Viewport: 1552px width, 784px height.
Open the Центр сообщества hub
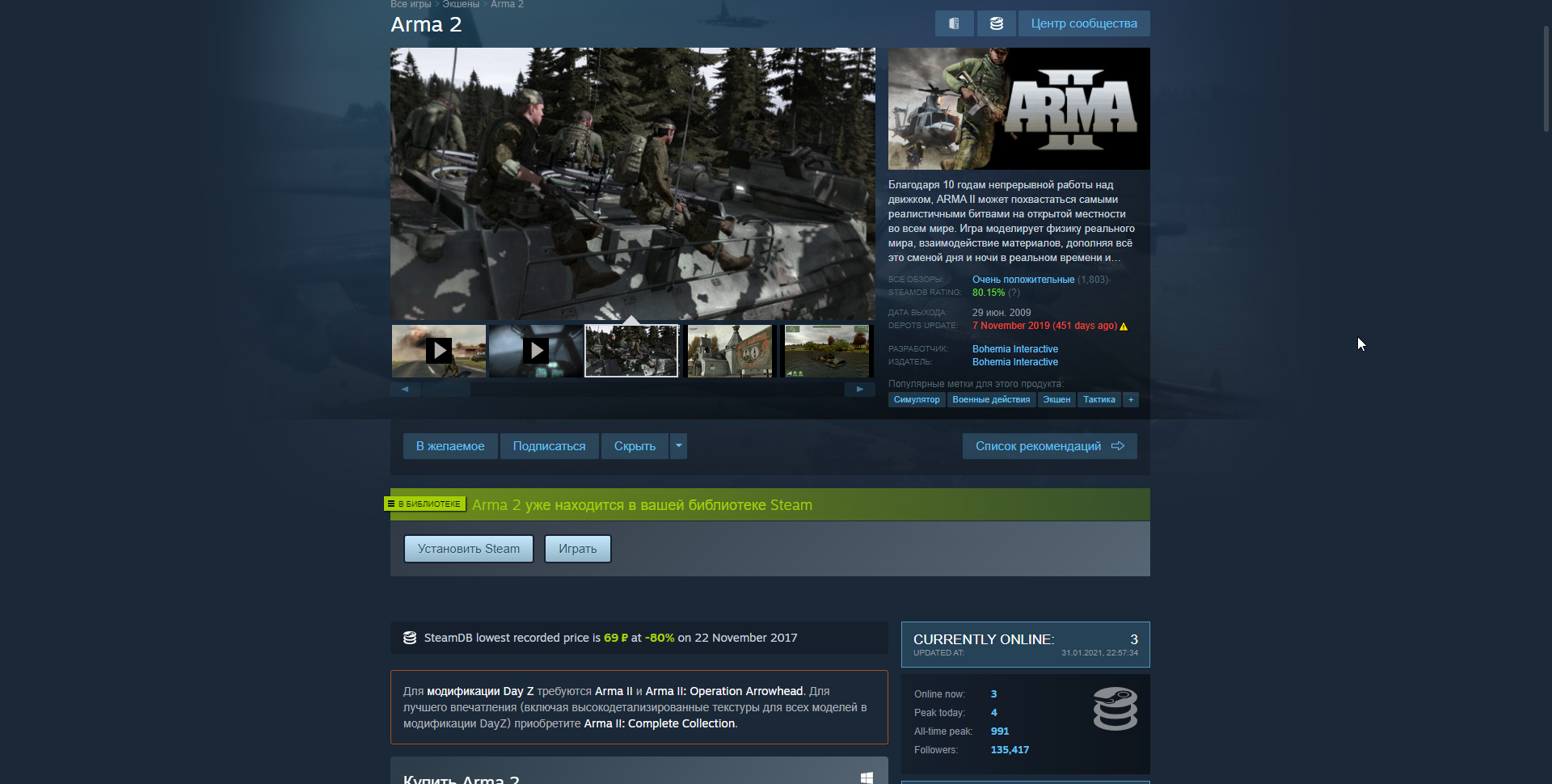(1084, 23)
